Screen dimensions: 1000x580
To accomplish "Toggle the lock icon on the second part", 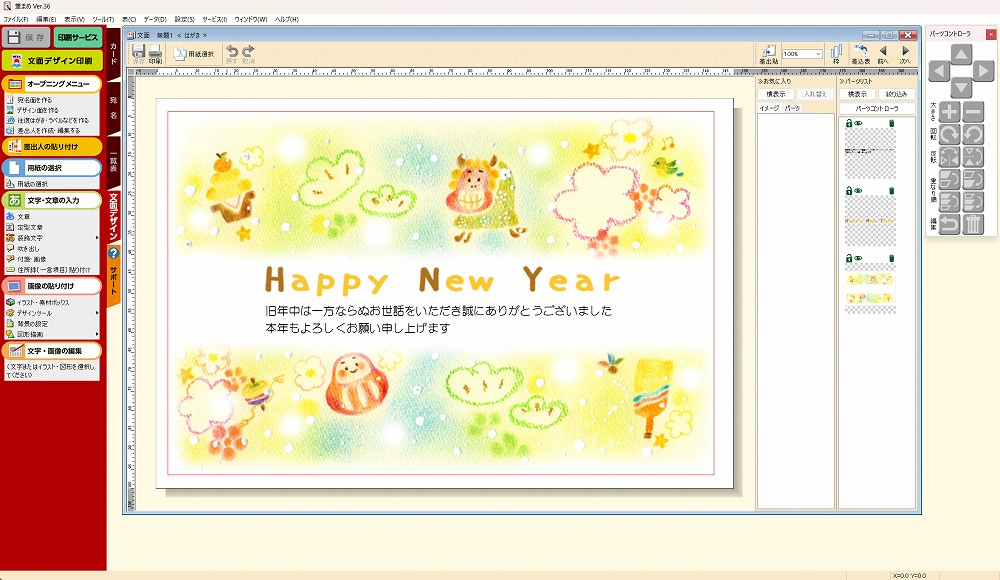I will point(848,190).
